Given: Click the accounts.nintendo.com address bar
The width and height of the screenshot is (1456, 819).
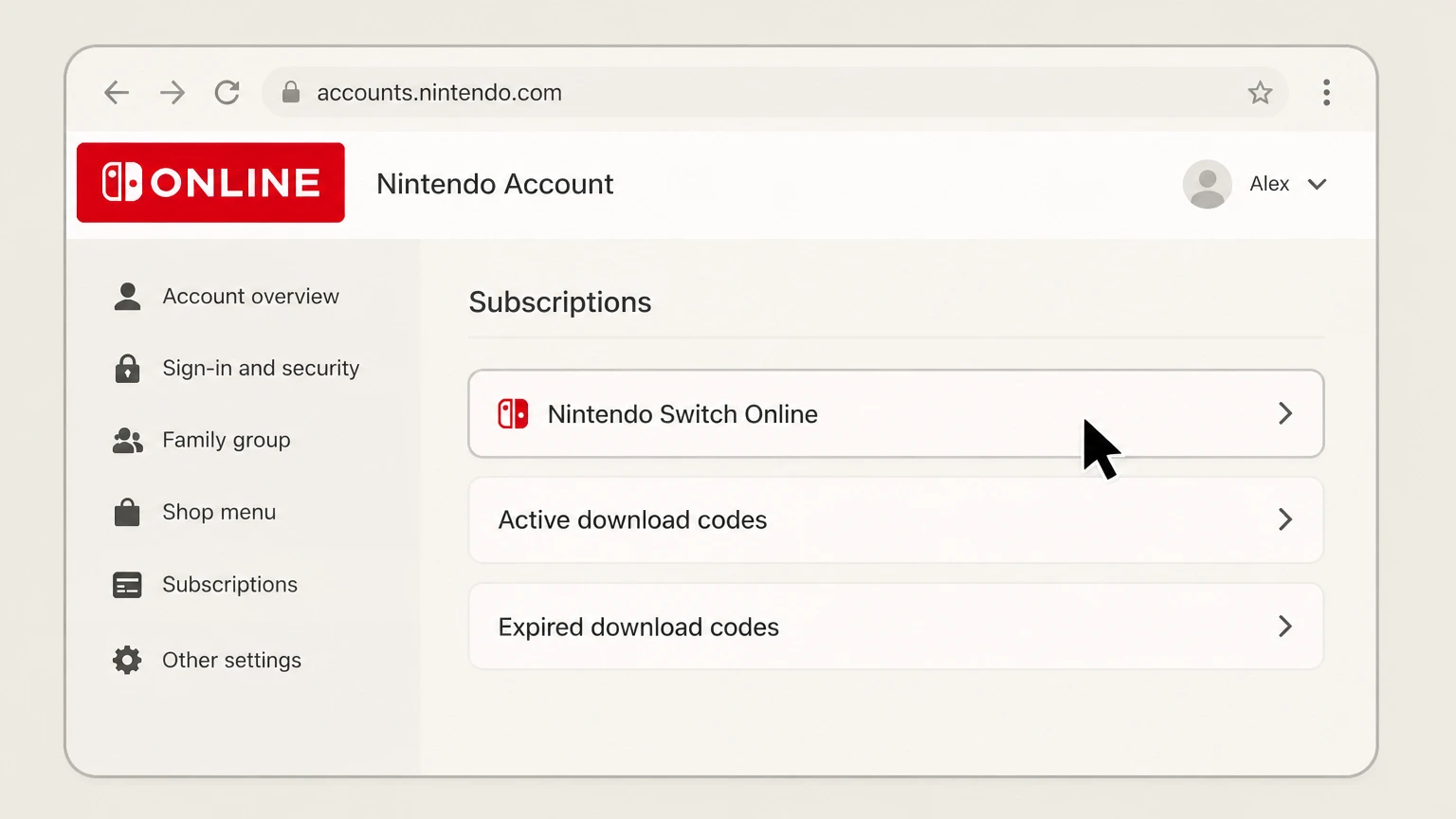Looking at the screenshot, I should pyautogui.click(x=774, y=92).
